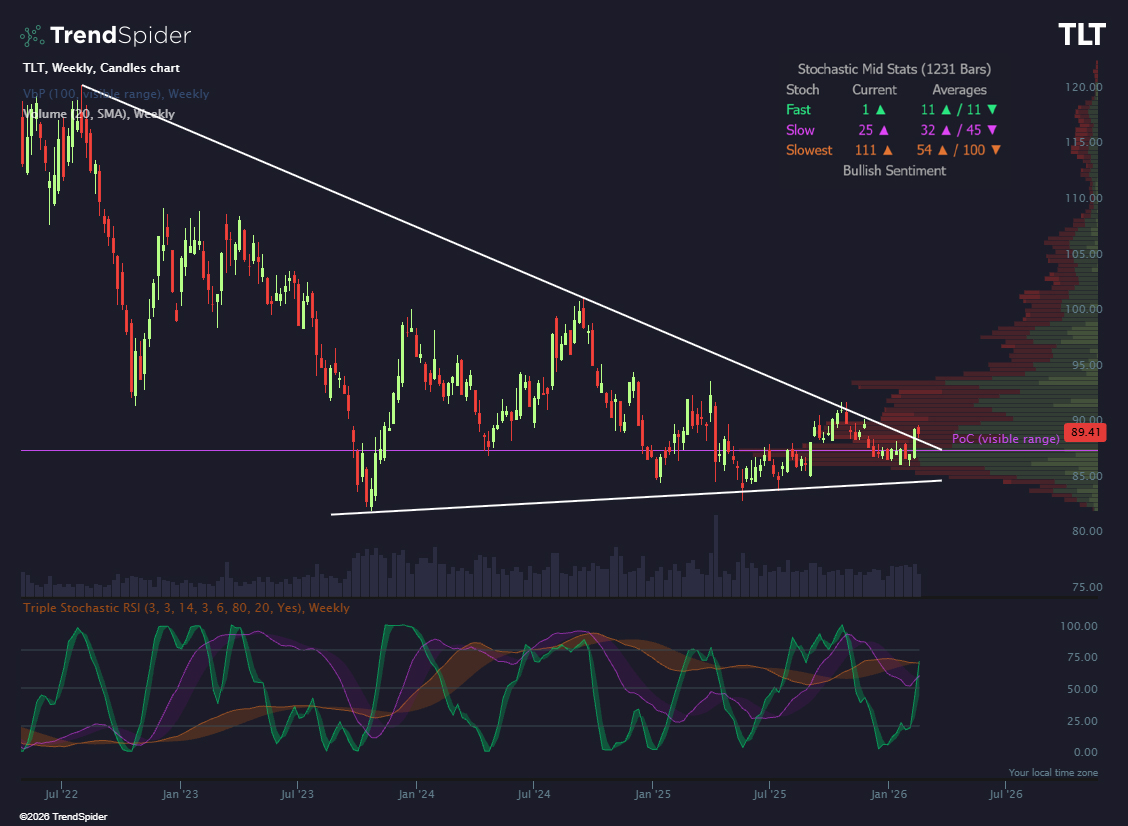Click the 115.00 price axis label

(1083, 142)
